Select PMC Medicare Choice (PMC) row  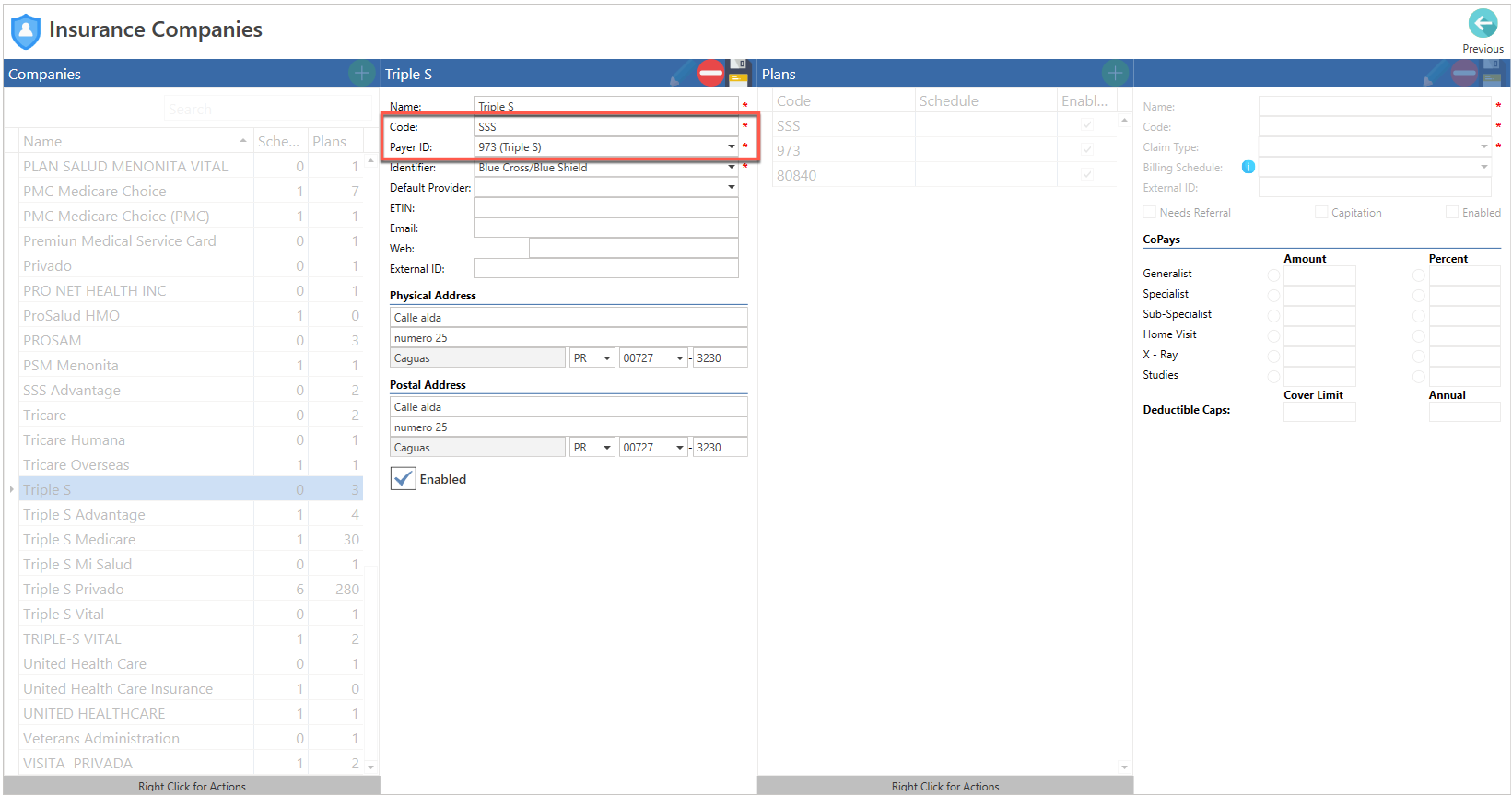[191, 216]
